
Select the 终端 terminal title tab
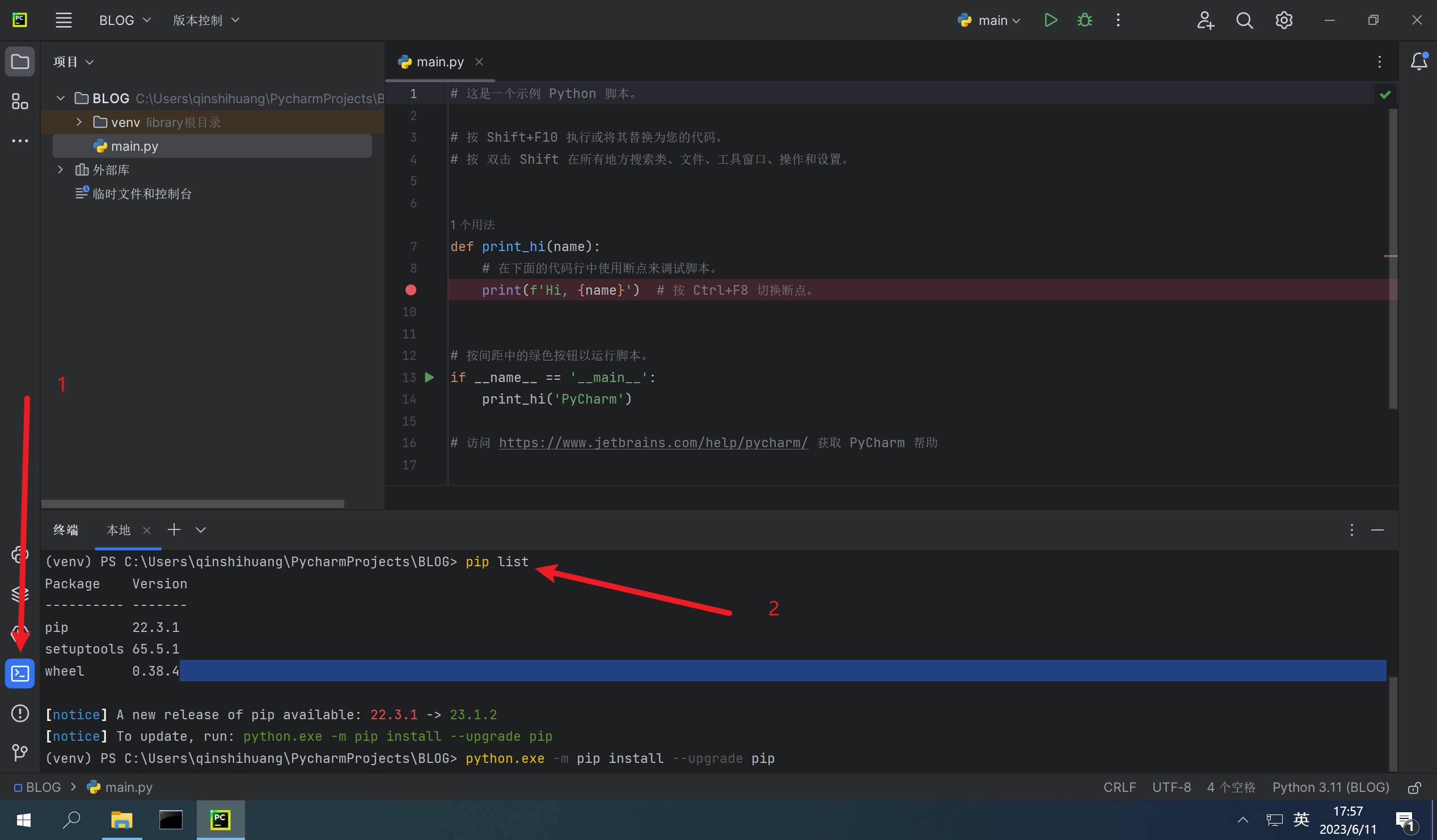[66, 530]
